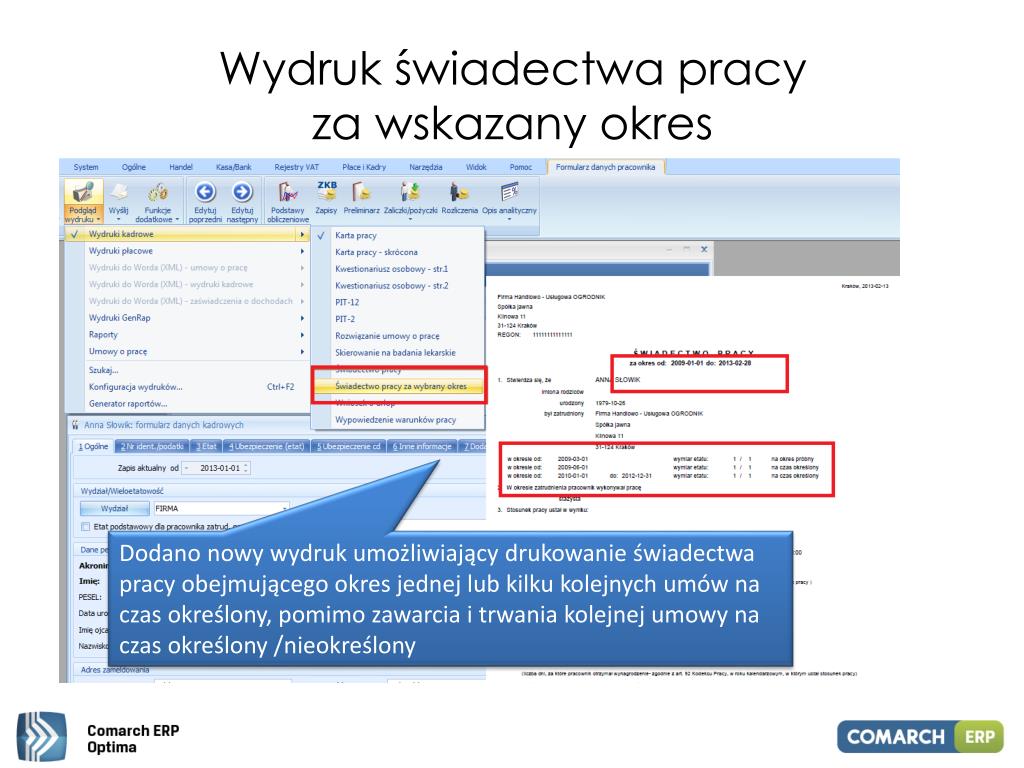Expand the Wydruki GenRap submenu arrow
This screenshot has height=768, width=1024.
tap(302, 318)
